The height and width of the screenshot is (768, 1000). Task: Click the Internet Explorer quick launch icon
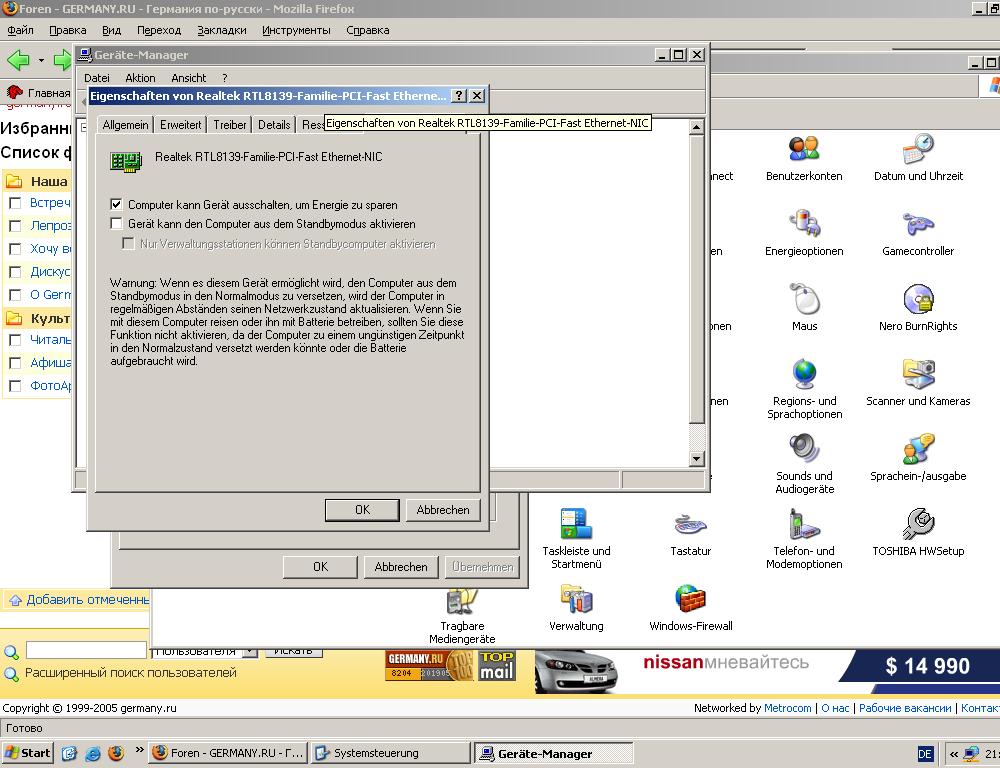coord(93,753)
